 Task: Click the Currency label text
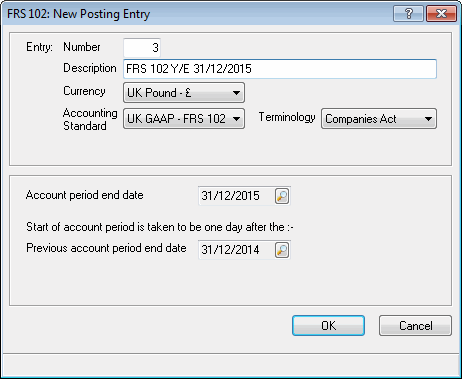click(x=84, y=91)
